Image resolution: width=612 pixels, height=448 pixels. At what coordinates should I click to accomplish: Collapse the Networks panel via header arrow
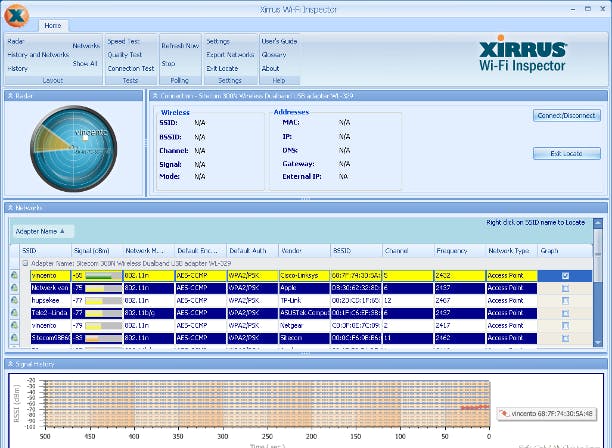pyautogui.click(x=11, y=207)
